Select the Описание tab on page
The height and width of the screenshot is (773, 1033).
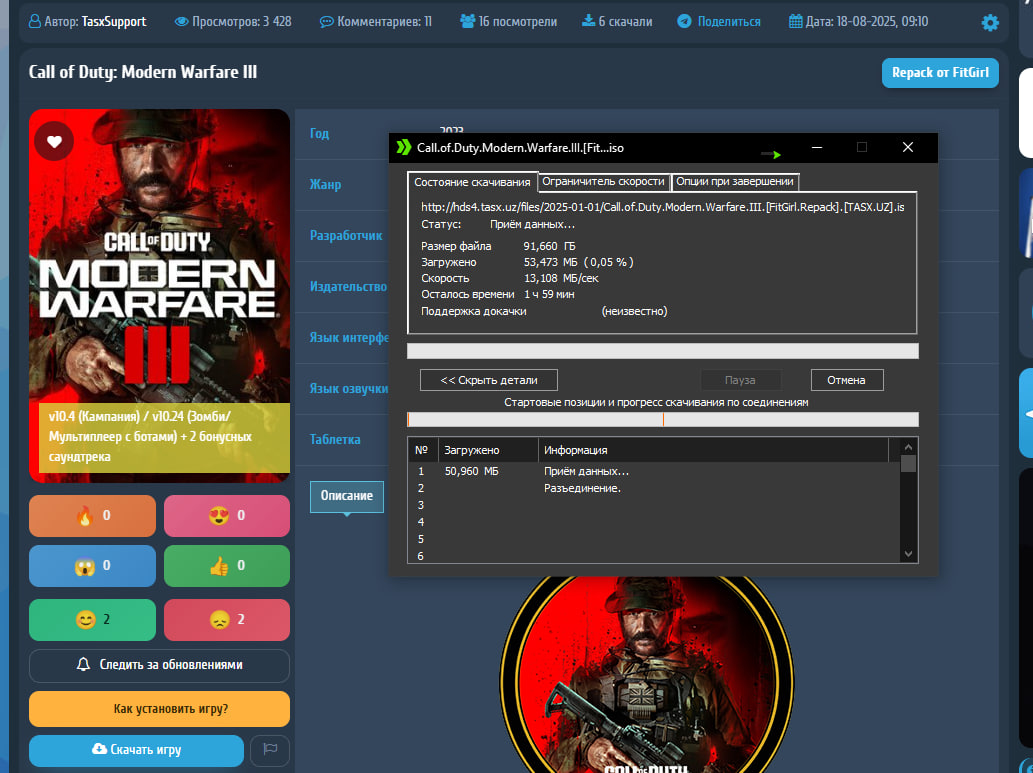click(x=347, y=496)
